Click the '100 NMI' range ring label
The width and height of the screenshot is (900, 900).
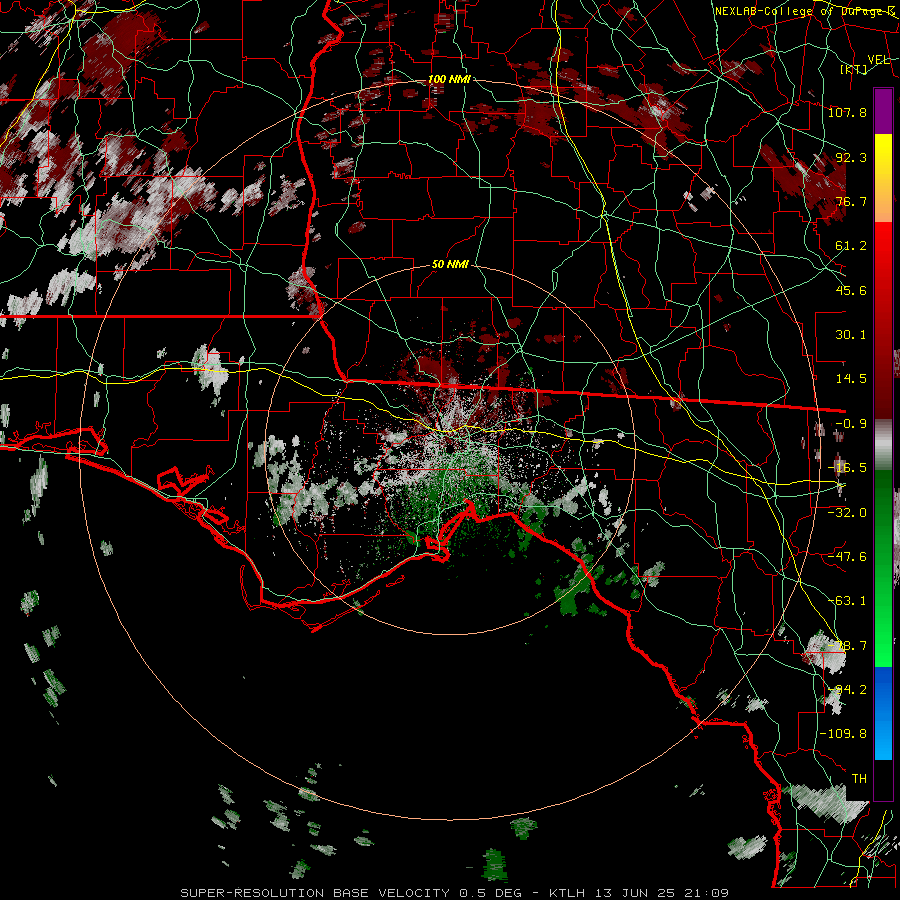pos(449,79)
